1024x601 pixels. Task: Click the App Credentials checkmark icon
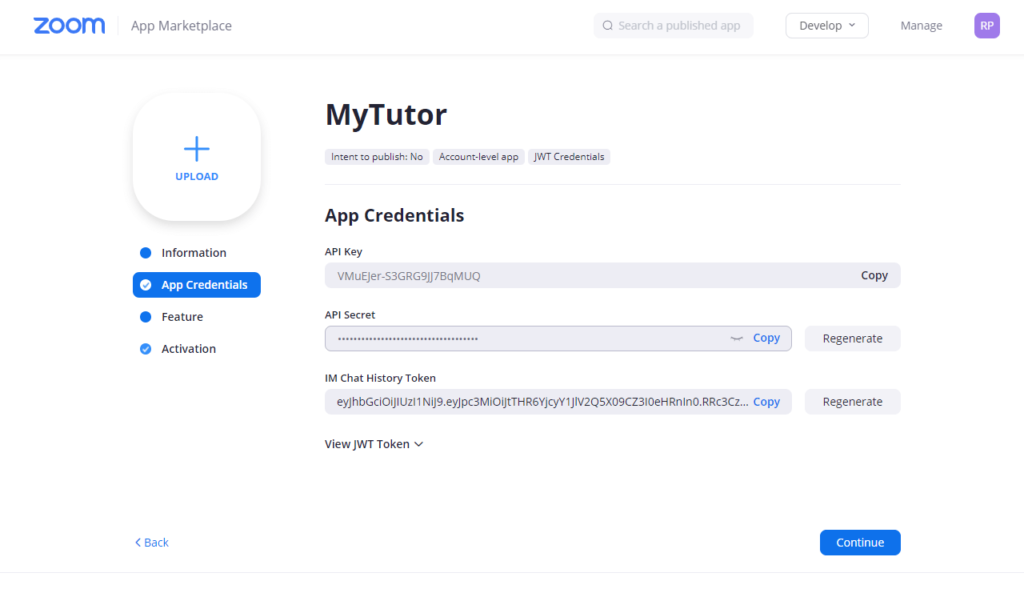144,284
